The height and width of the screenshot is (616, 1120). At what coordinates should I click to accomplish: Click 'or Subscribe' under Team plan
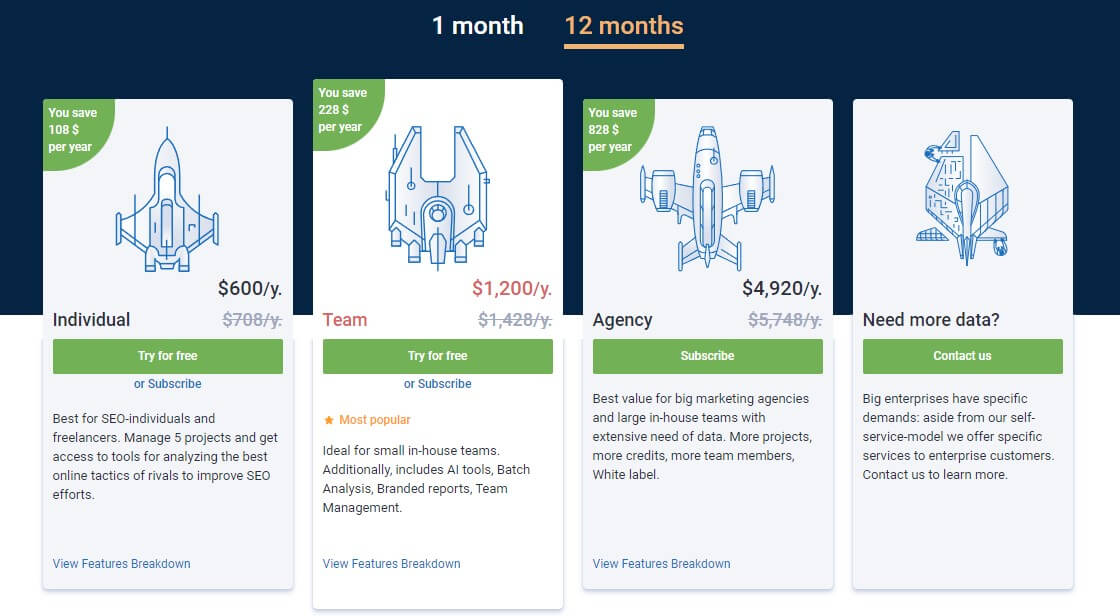[x=438, y=383]
